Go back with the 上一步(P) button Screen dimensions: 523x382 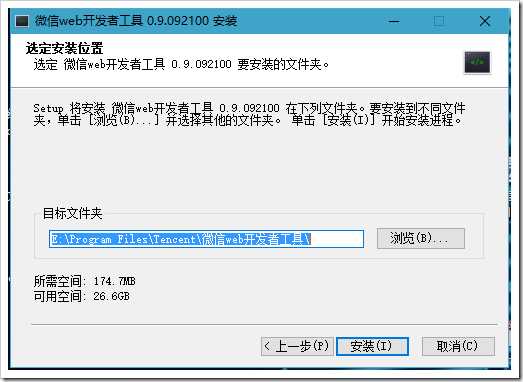click(297, 346)
